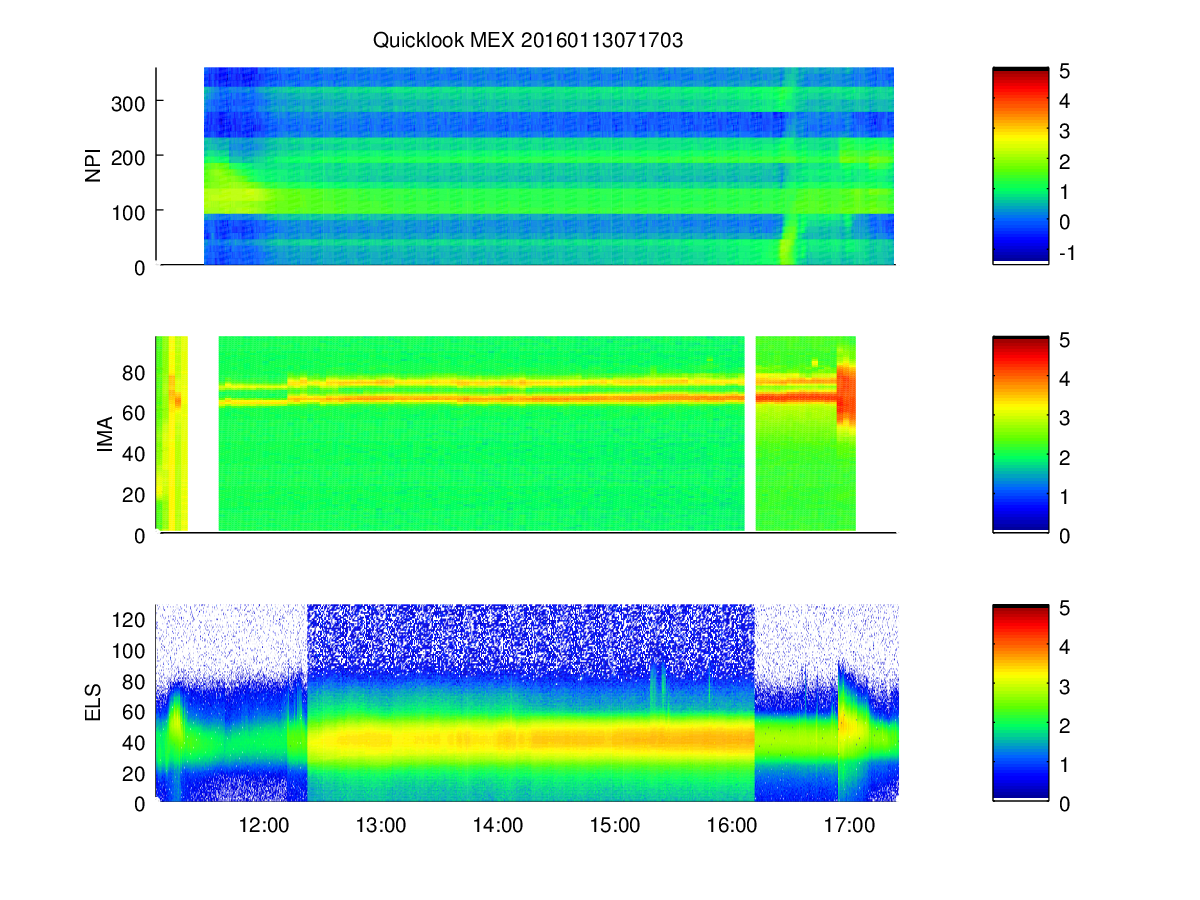Click the 14:00 time tick label
This screenshot has width=1200, height=900.
tap(498, 826)
